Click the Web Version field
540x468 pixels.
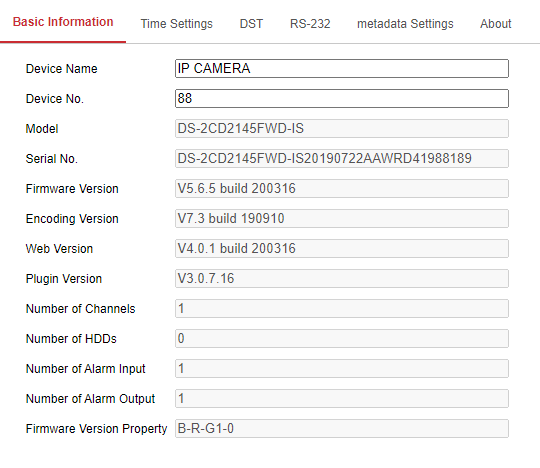(x=342, y=248)
